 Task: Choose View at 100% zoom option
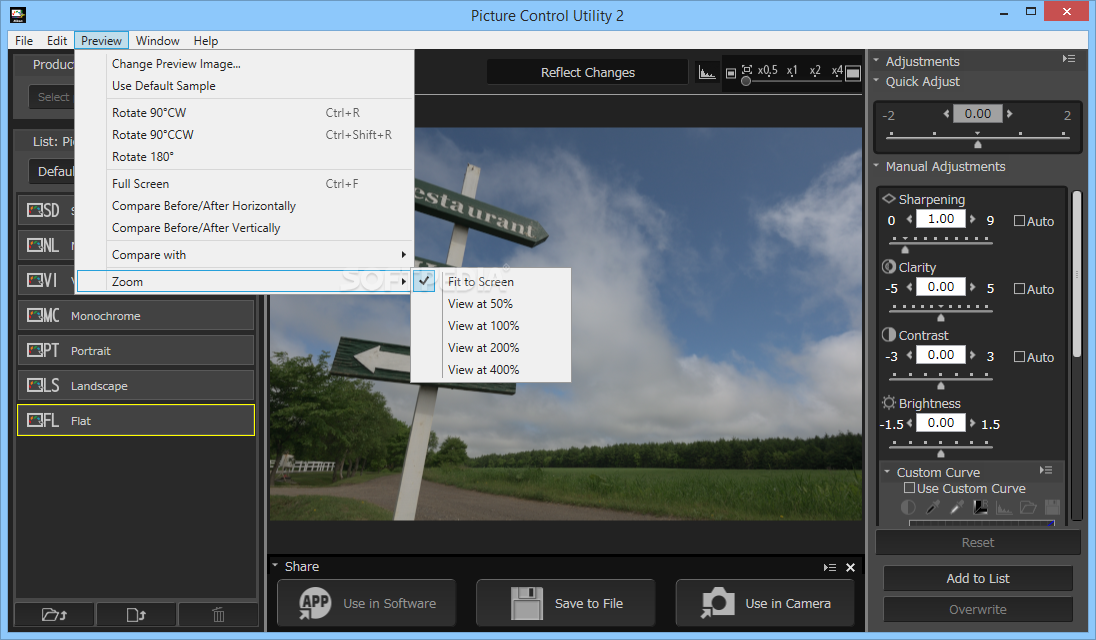pos(491,326)
